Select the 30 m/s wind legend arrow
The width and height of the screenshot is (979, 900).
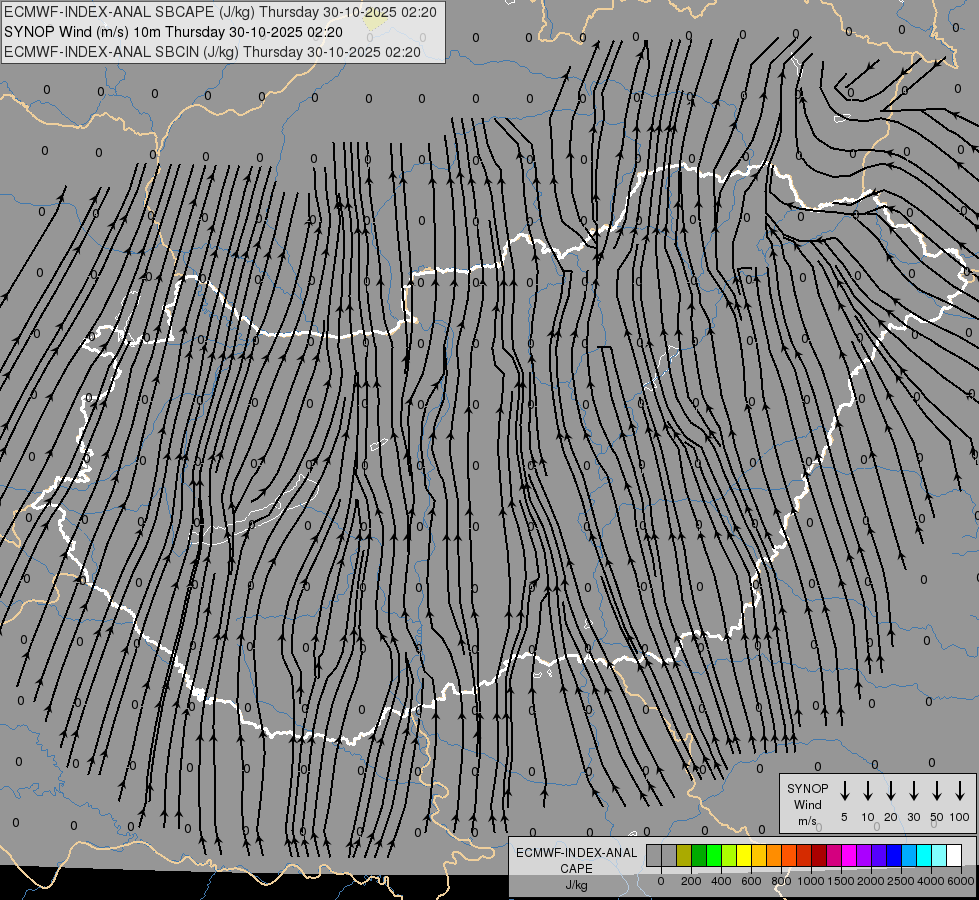click(913, 791)
